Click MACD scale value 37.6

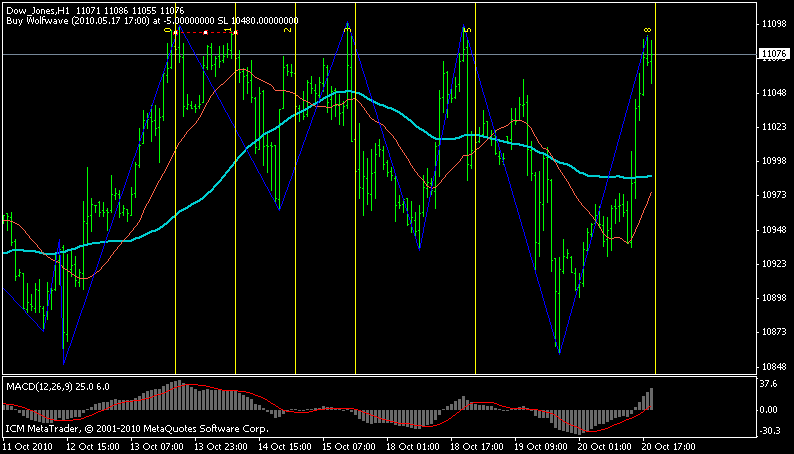click(x=768, y=384)
